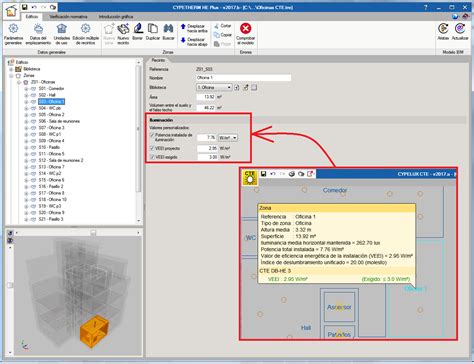Click the print icon in CYPELUX window
Viewport: 474px width, 364px height.
pos(292,174)
